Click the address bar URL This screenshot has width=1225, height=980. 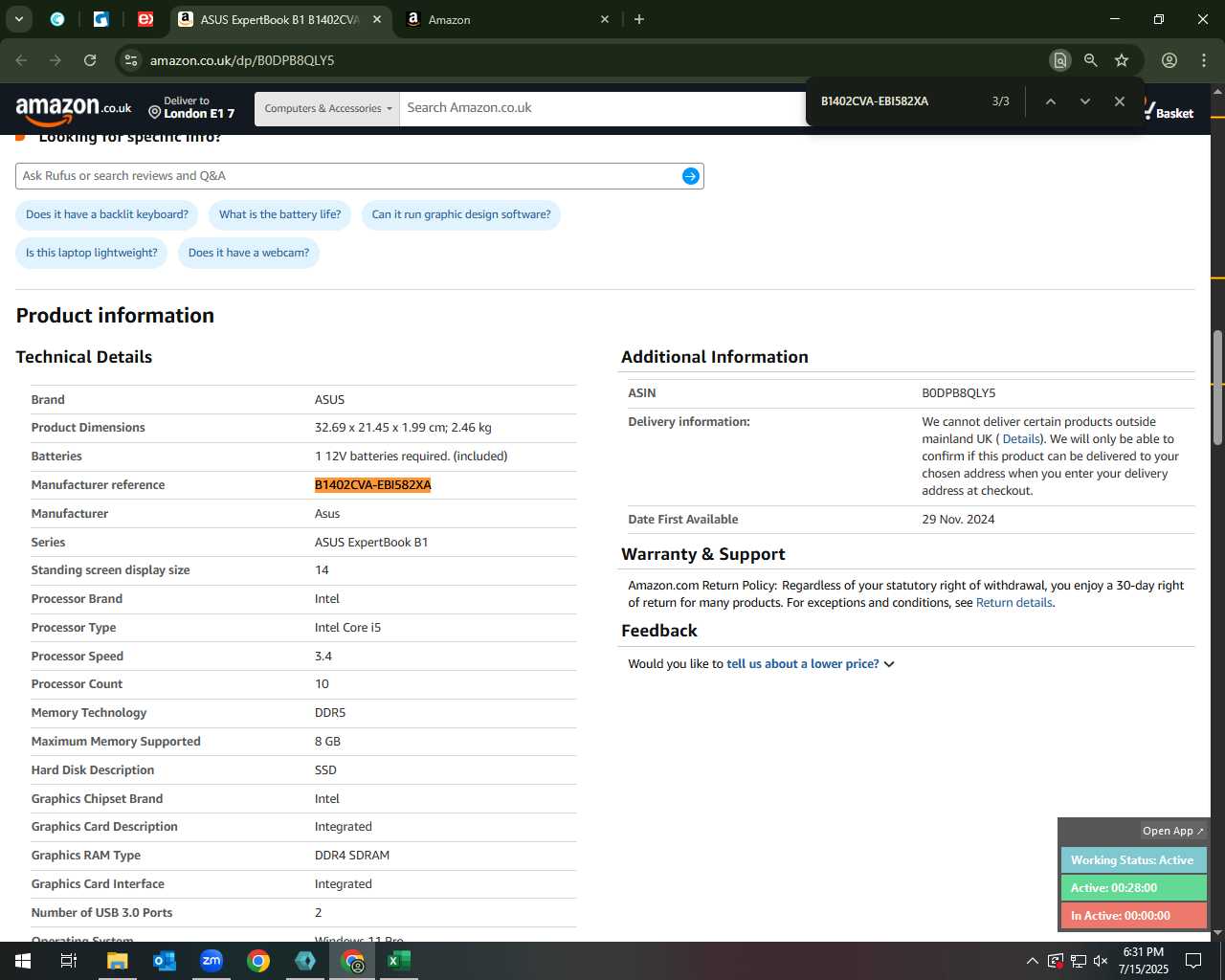click(242, 60)
